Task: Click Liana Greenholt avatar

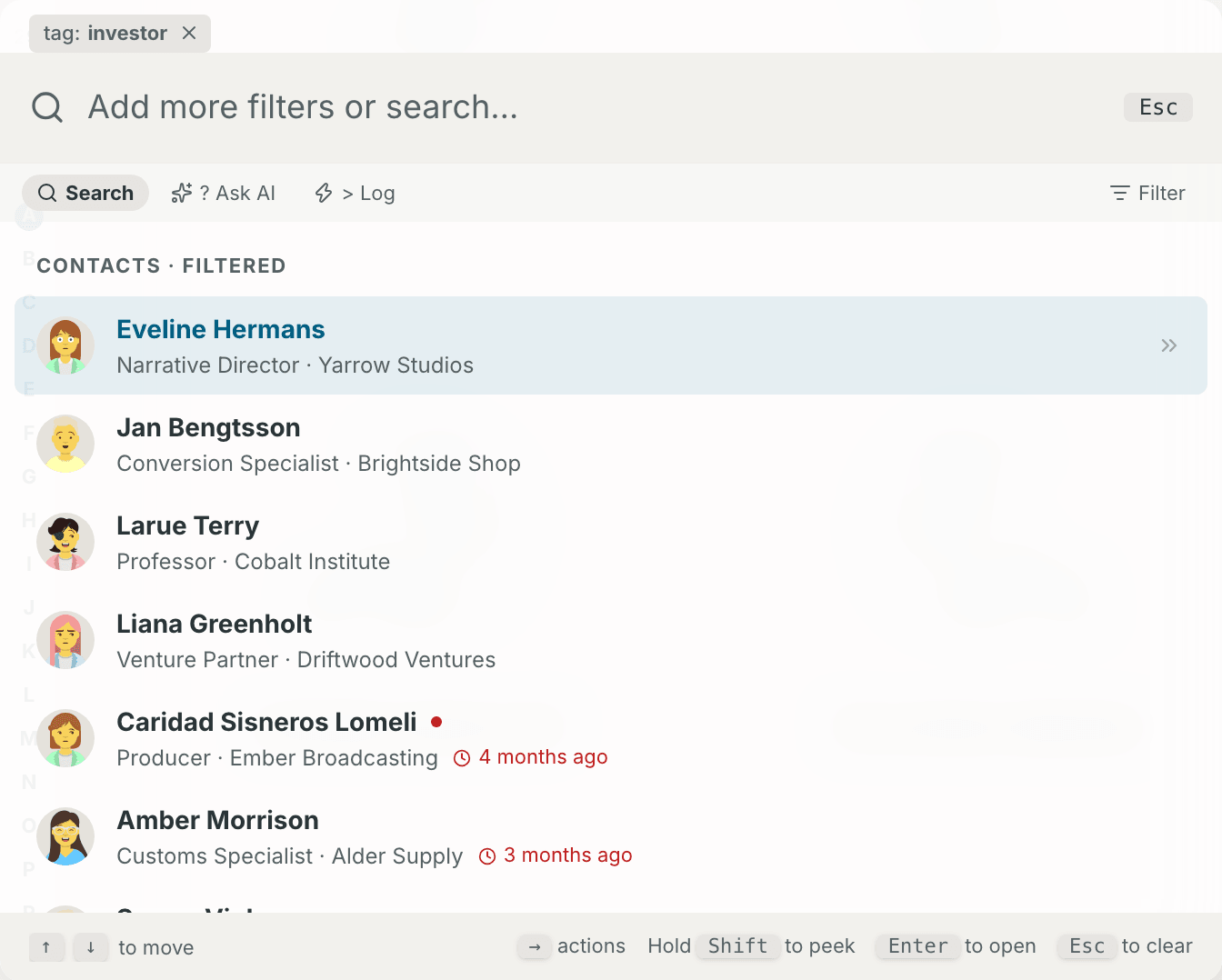Action: 65,640
